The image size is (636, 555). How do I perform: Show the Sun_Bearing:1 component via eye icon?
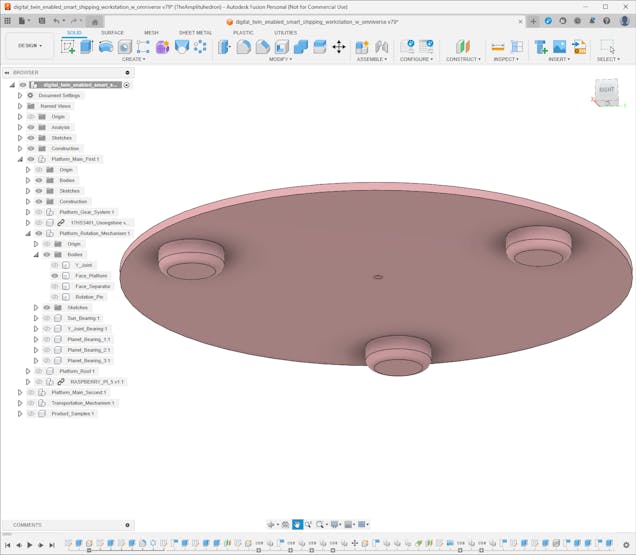pos(47,318)
